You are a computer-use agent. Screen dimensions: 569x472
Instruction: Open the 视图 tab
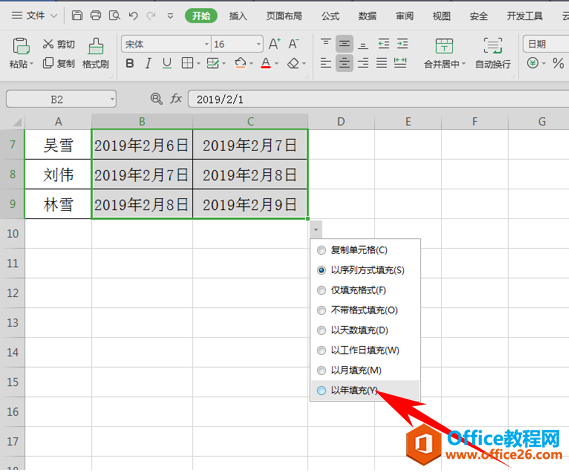(441, 16)
